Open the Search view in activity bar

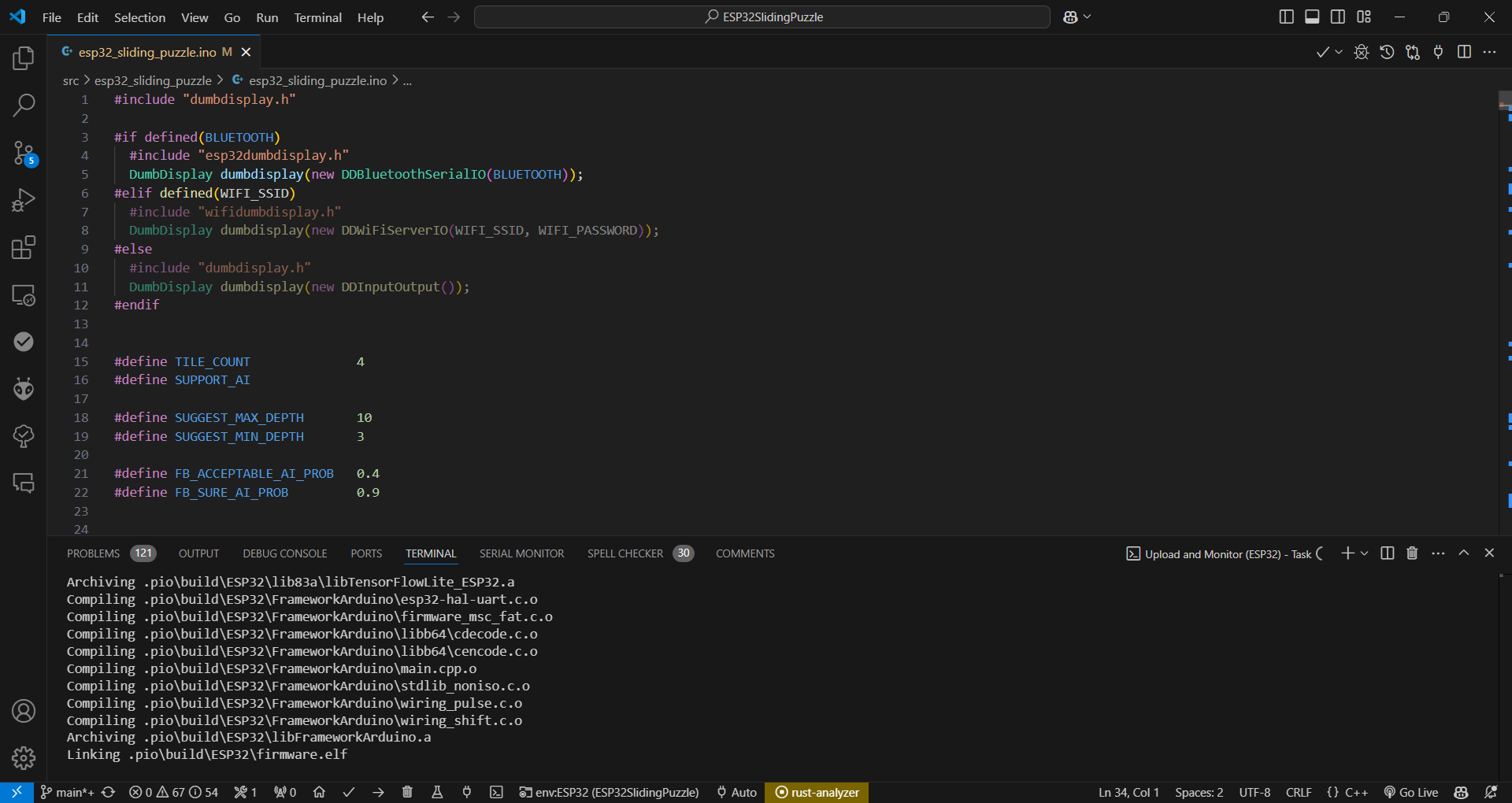[x=24, y=105]
